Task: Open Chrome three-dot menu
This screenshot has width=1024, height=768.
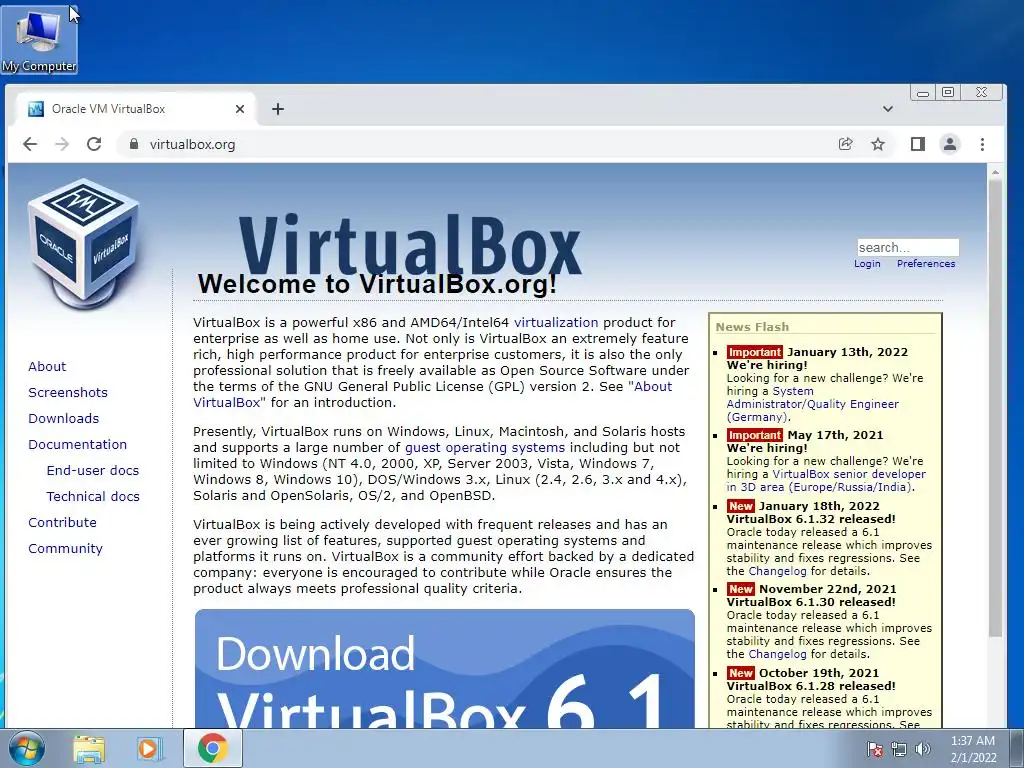Action: [982, 144]
